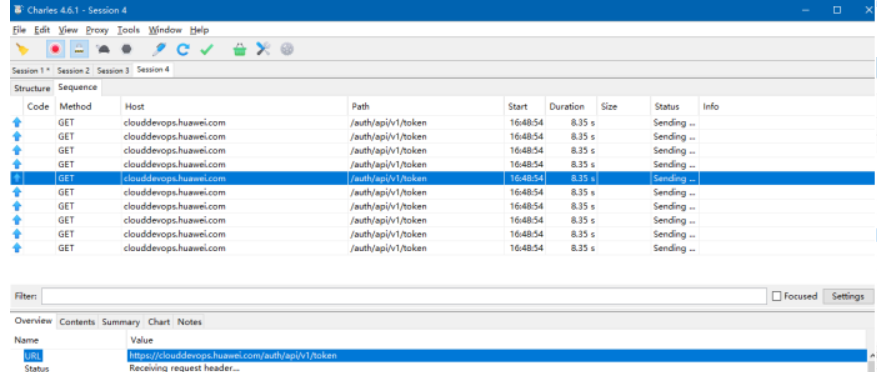The height and width of the screenshot is (372, 877).
Task: Click the full https URL value
Action: 233,356
